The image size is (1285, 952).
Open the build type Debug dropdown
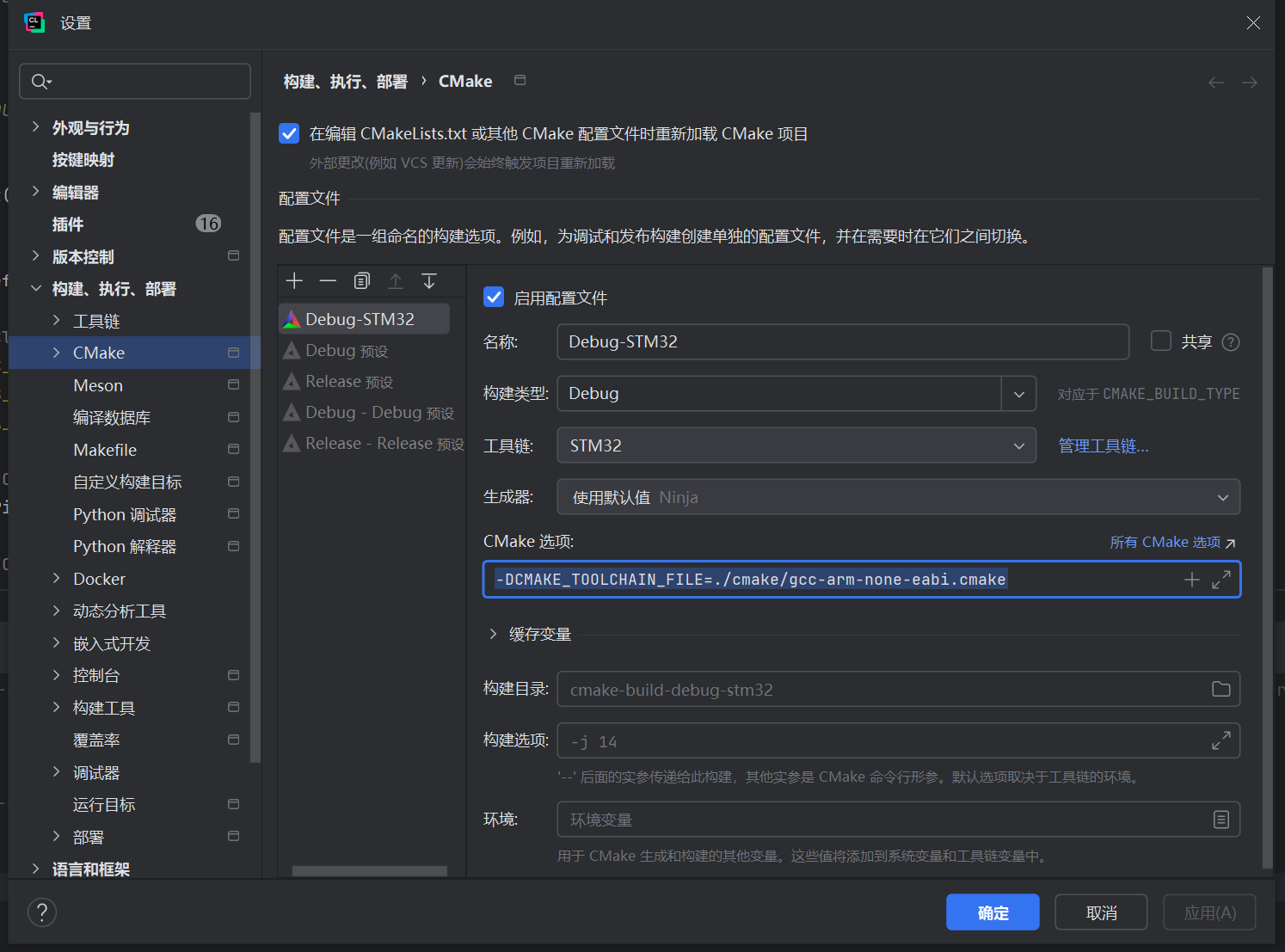click(1019, 394)
